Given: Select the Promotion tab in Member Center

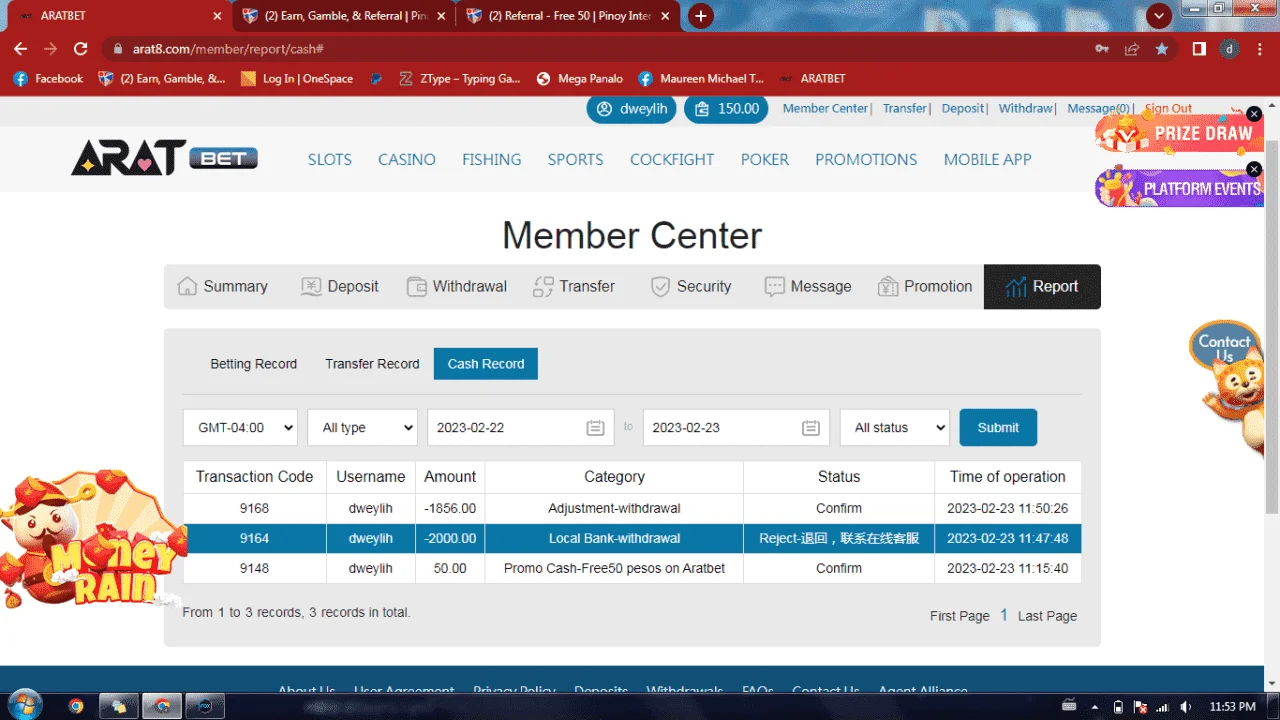Looking at the screenshot, I should (925, 286).
